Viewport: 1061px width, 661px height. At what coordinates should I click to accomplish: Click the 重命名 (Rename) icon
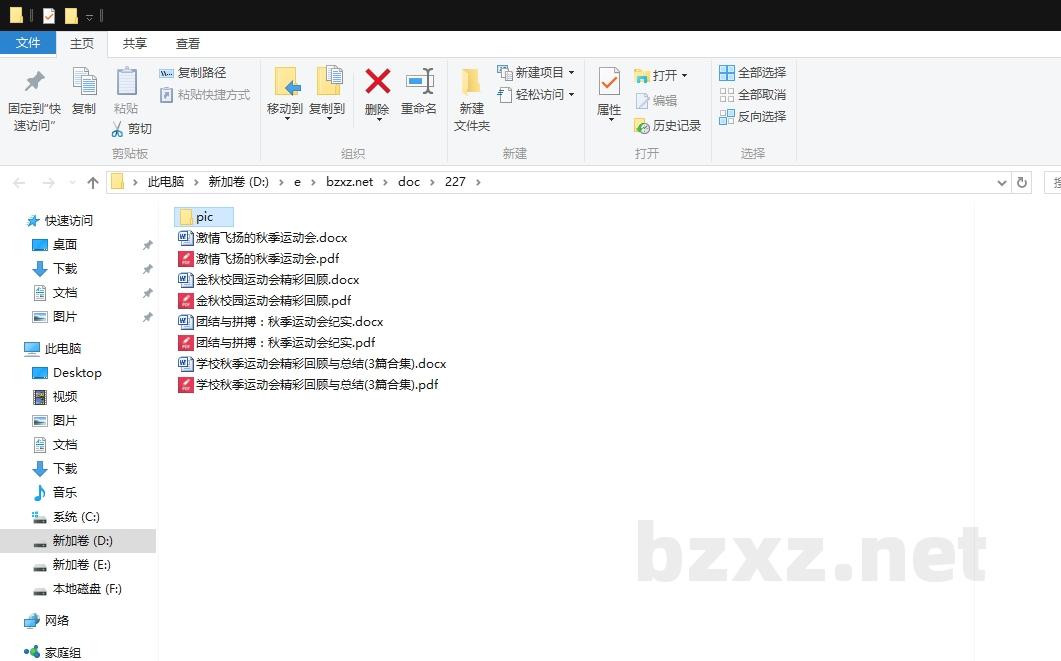(420, 95)
